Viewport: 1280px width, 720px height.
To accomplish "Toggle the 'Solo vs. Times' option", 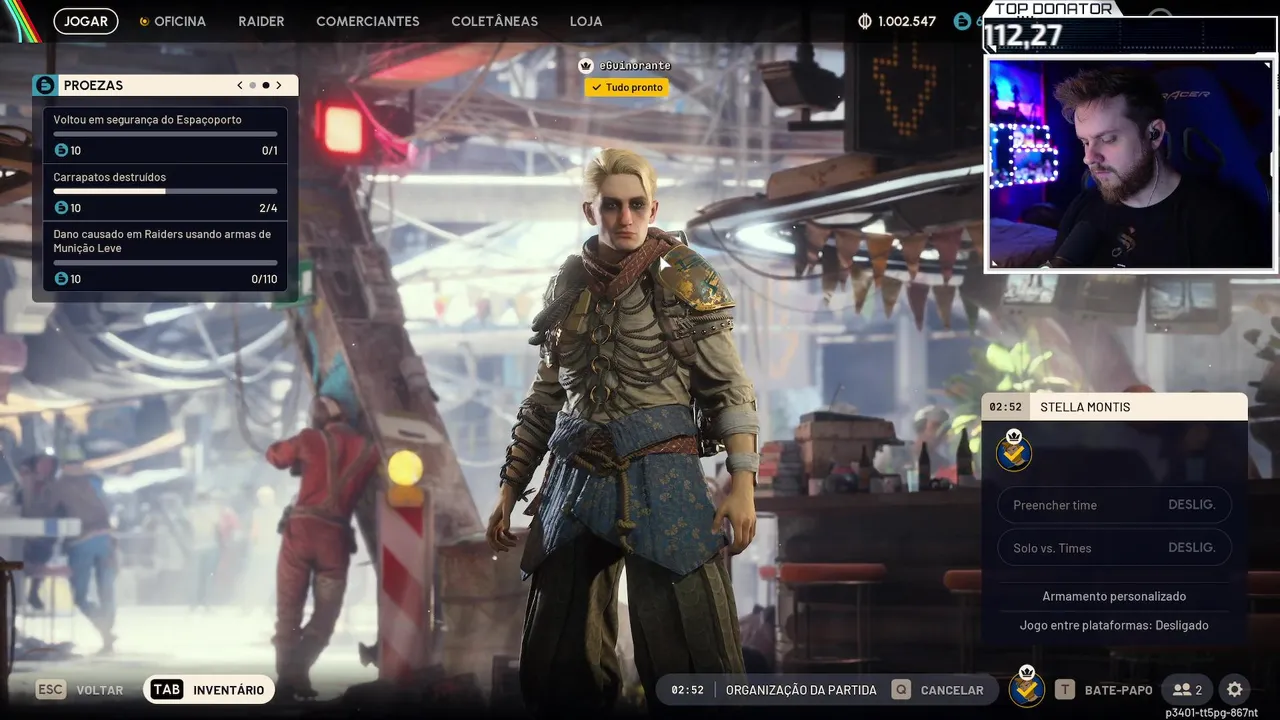I will (1114, 548).
